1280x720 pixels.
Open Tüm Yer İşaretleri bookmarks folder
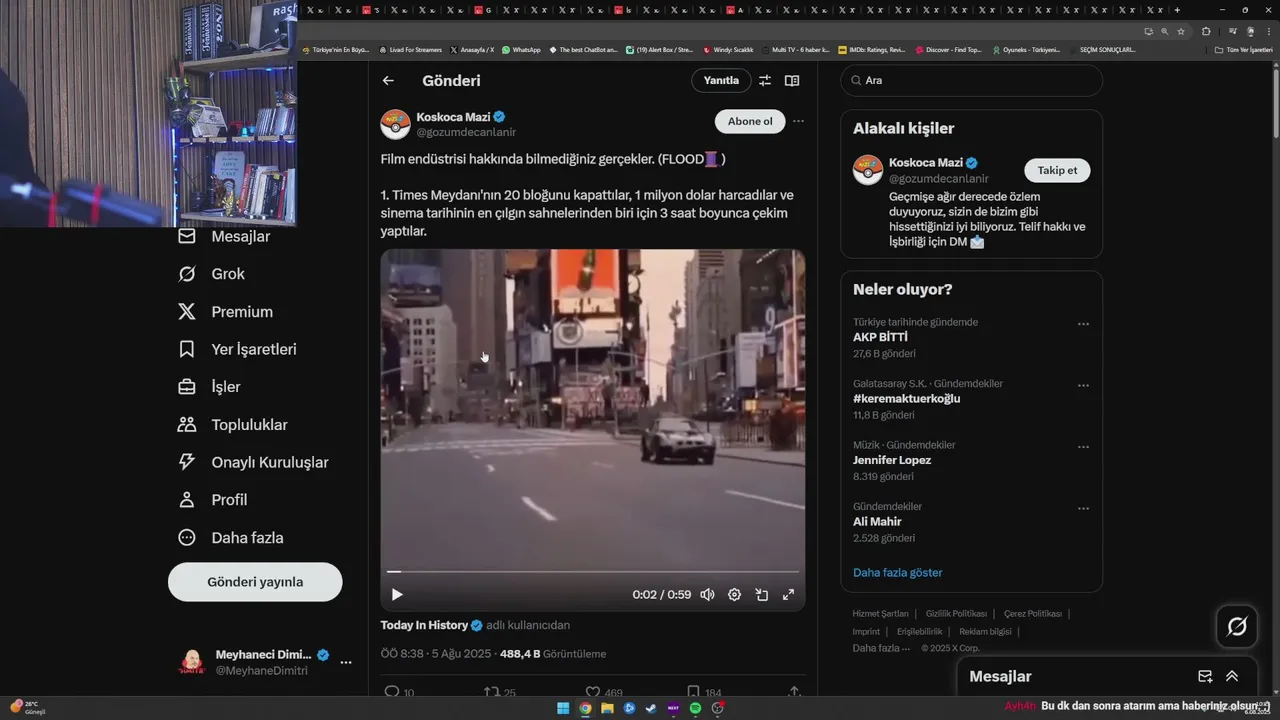pos(1243,49)
